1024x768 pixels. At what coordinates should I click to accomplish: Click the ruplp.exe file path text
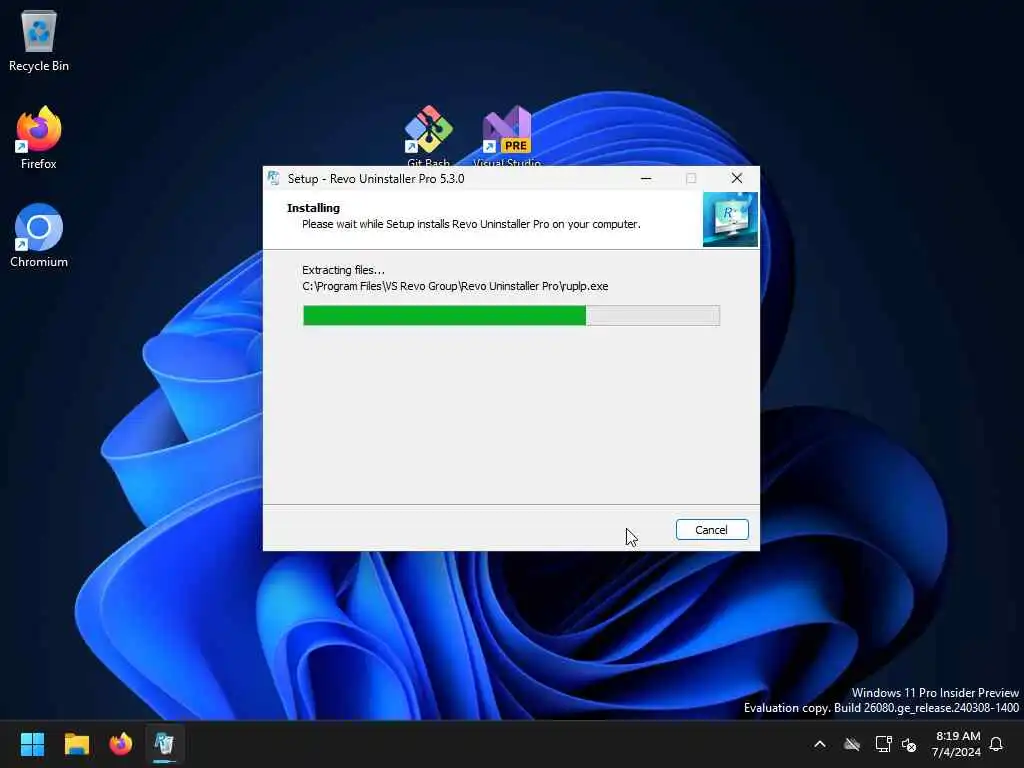pyautogui.click(x=455, y=286)
